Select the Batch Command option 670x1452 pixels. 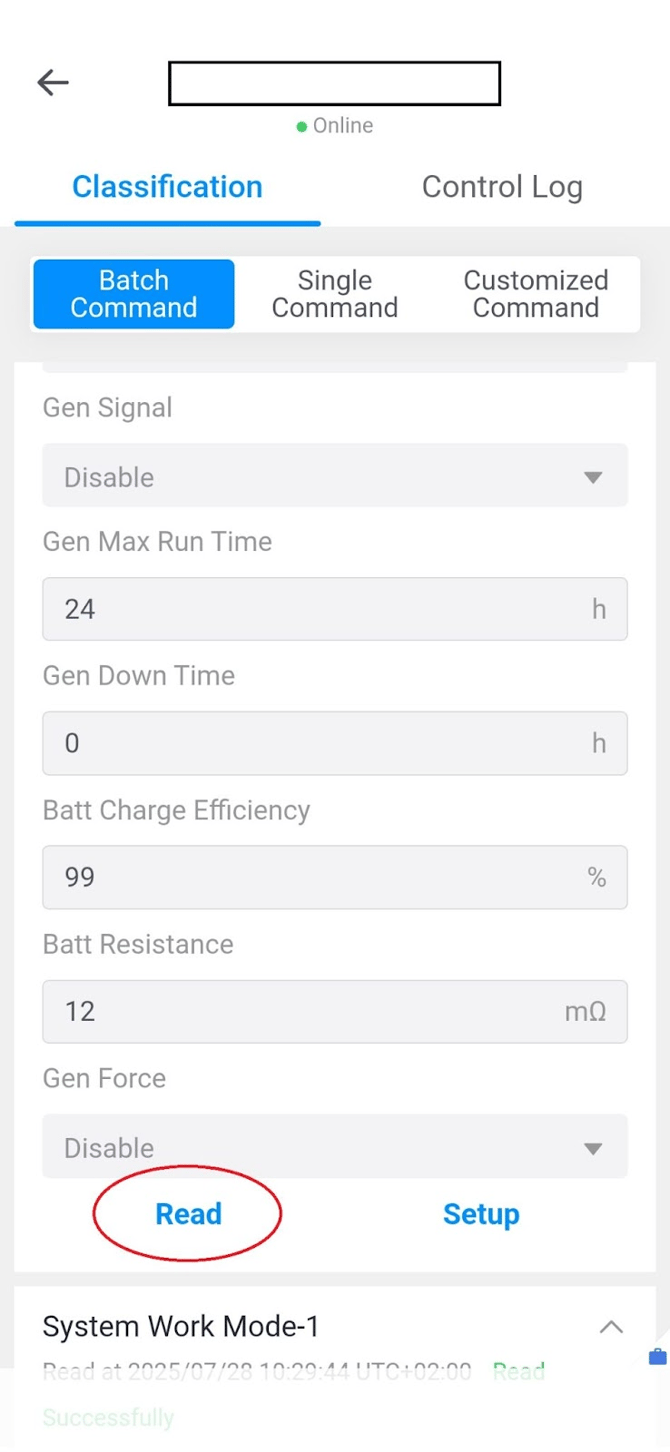coord(134,294)
